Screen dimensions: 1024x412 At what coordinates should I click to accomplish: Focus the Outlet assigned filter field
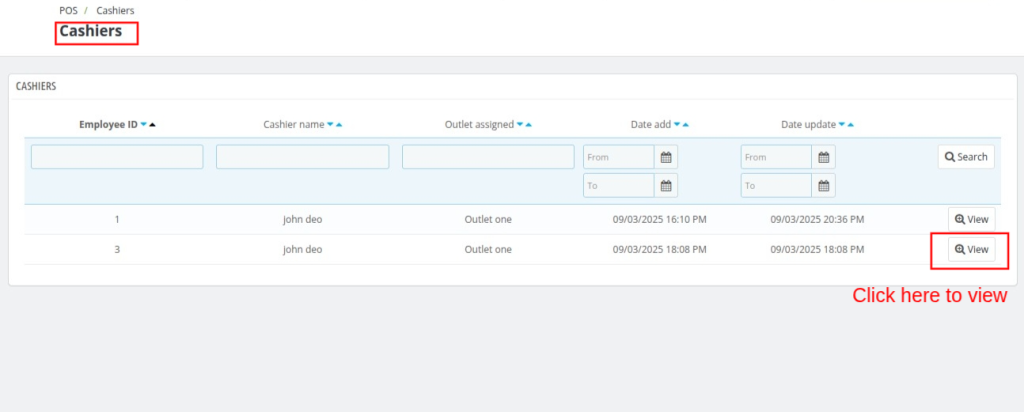click(488, 157)
